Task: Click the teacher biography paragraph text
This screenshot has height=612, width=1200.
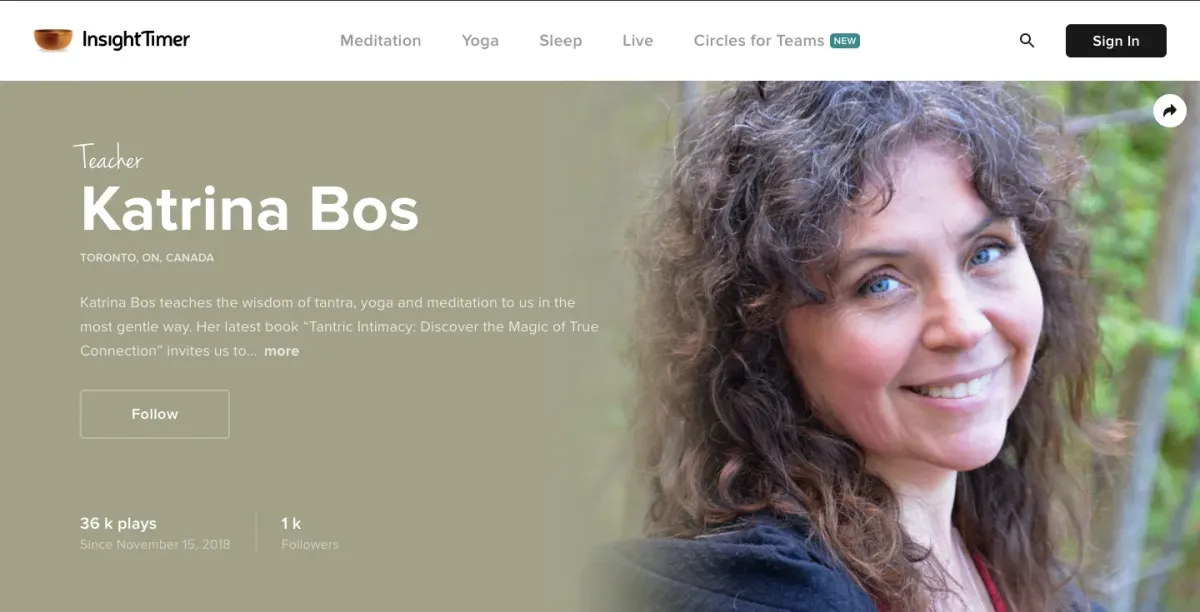Action: 339,327
